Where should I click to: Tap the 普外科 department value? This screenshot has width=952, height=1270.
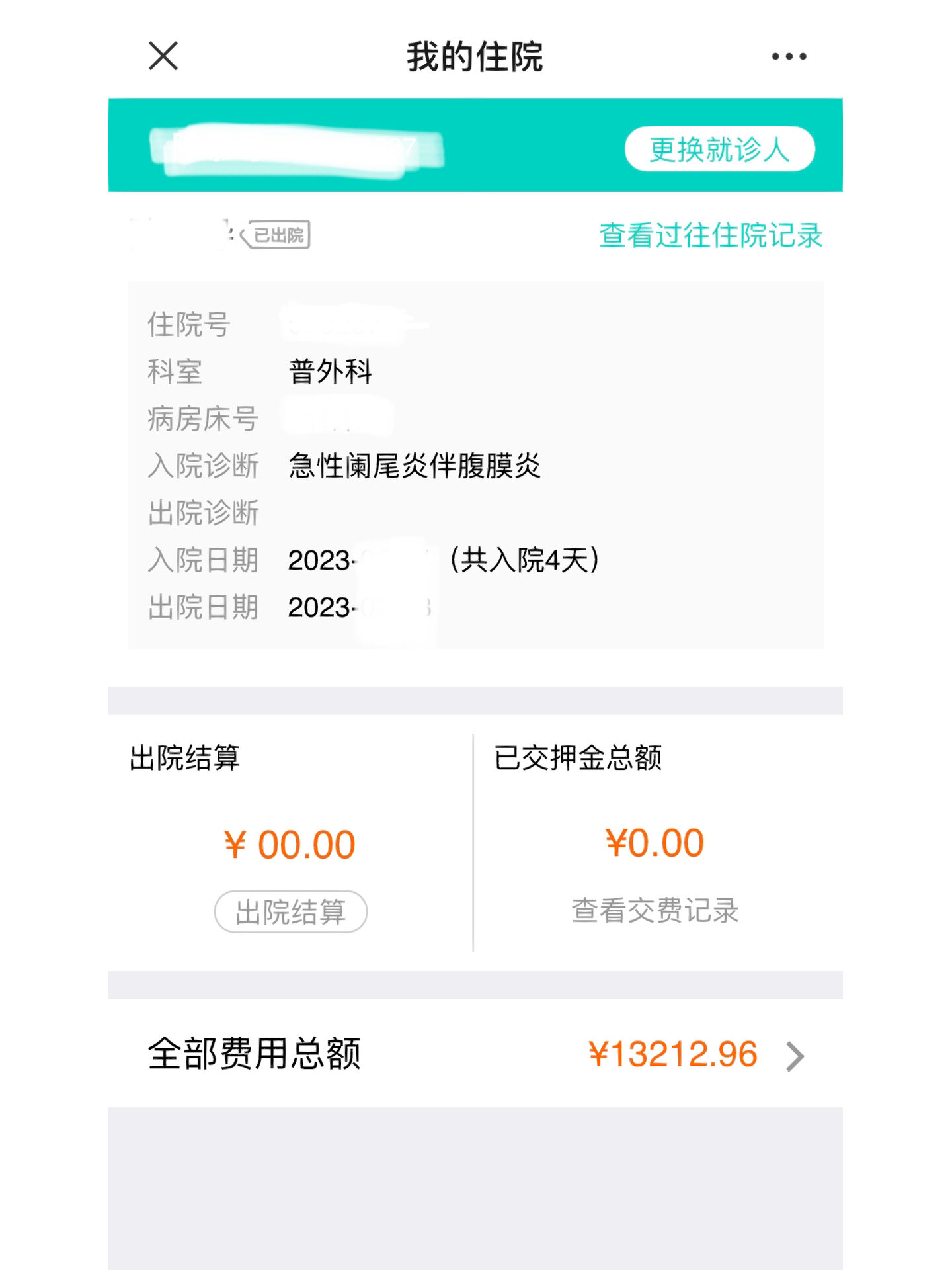pyautogui.click(x=331, y=372)
